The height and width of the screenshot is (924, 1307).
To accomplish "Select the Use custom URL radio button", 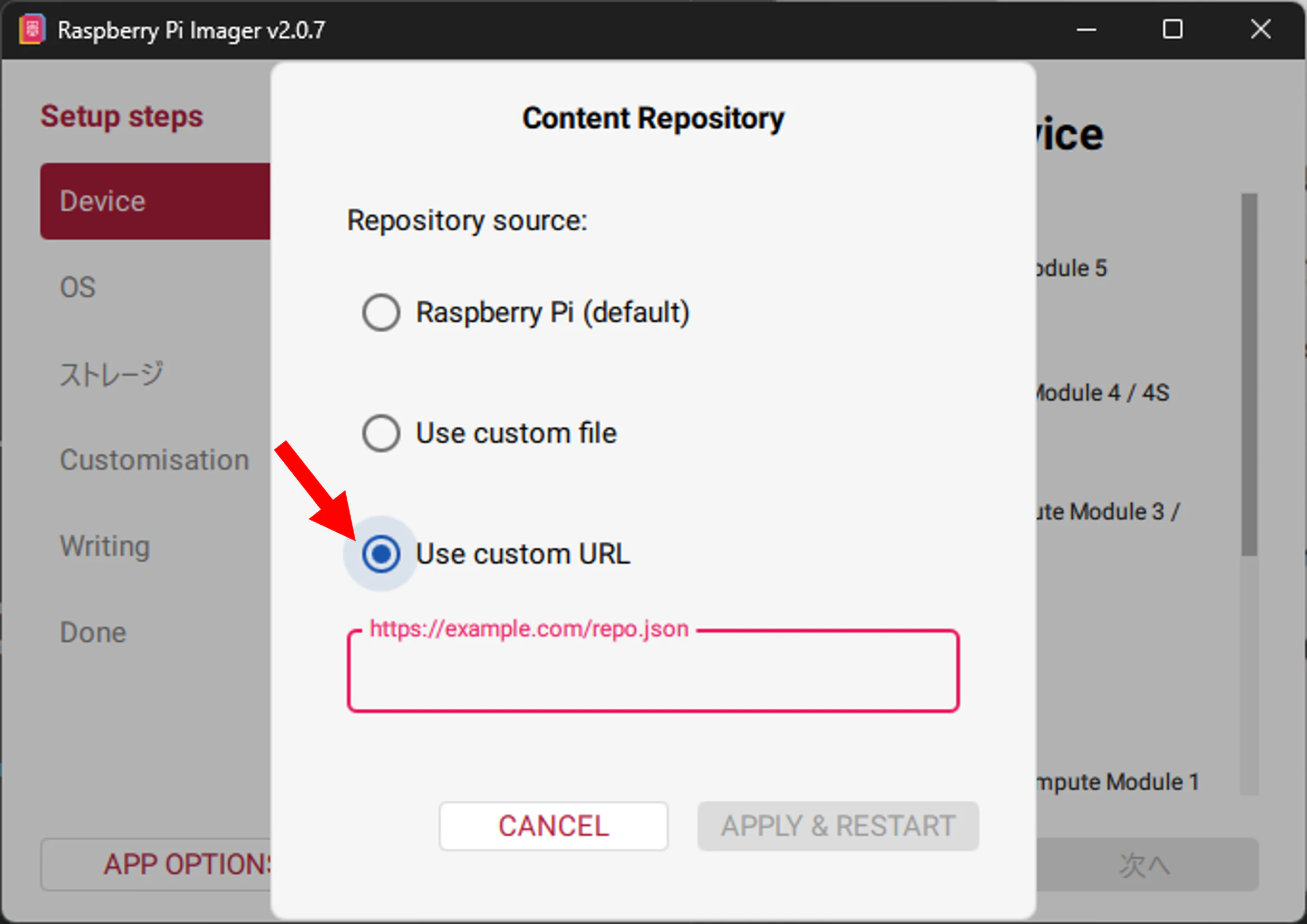I will (381, 554).
